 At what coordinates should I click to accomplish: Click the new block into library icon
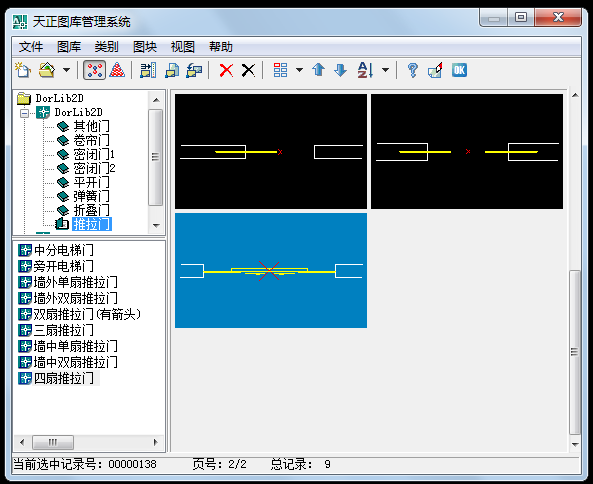click(x=147, y=70)
